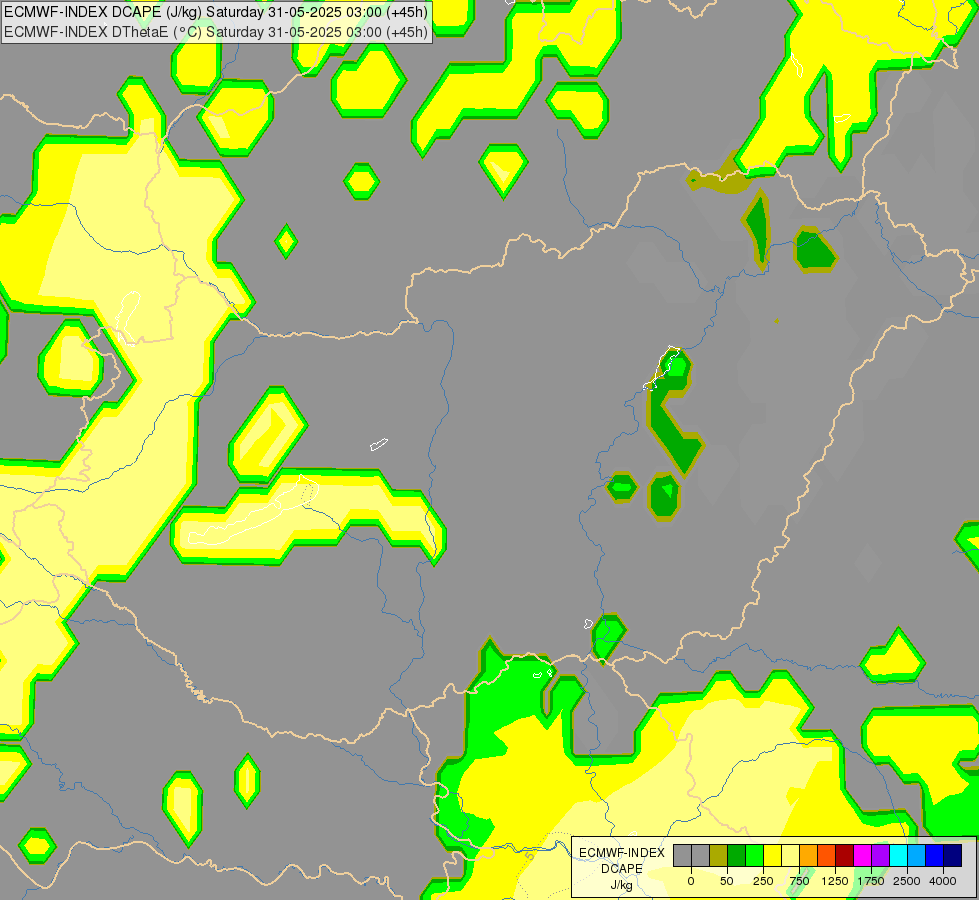This screenshot has width=979, height=900.
Task: Click the legend tick value 1750
Action: coord(871,881)
